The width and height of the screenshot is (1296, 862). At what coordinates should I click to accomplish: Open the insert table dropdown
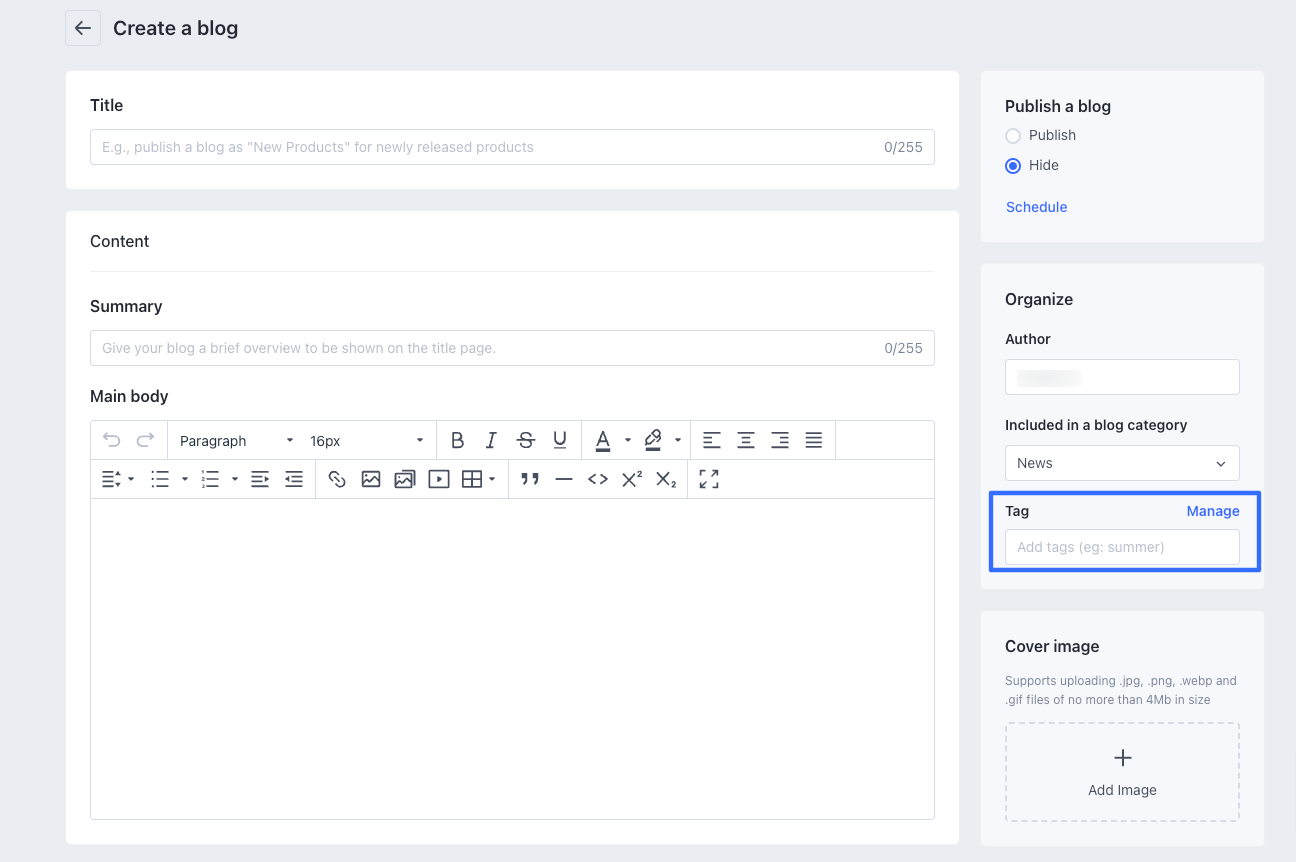pyautogui.click(x=479, y=480)
